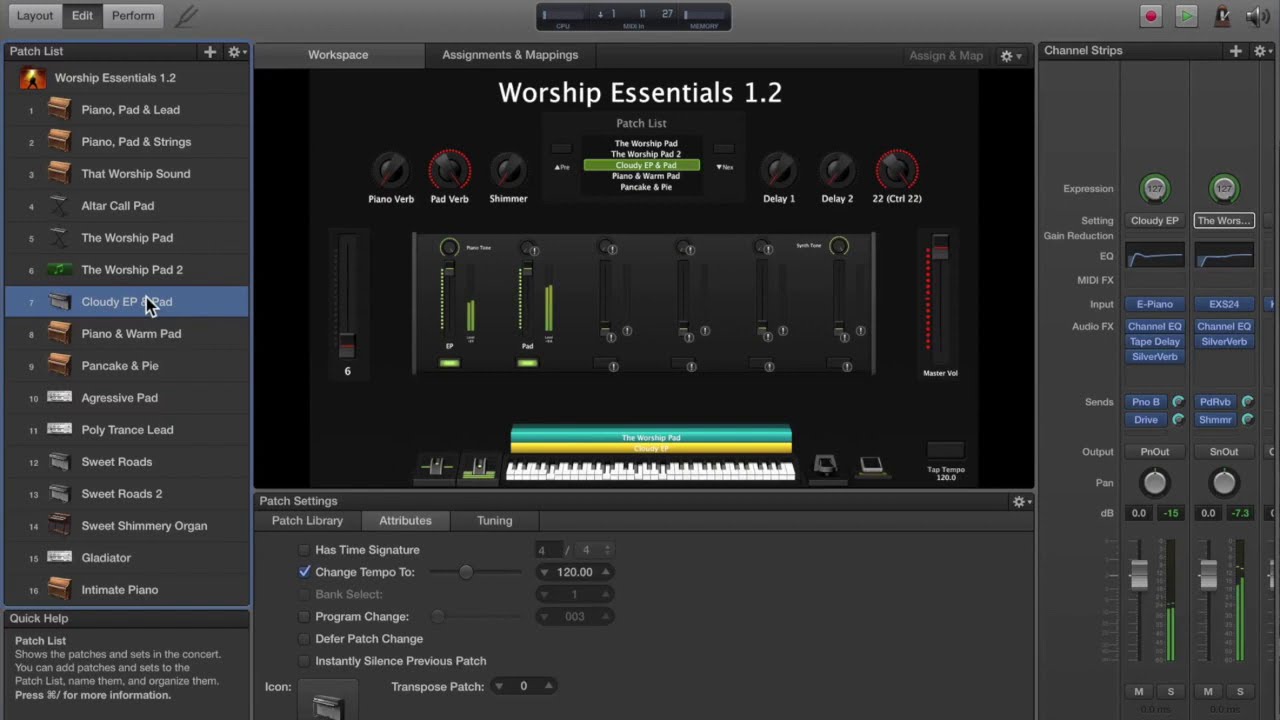Open the PnOut output menu
1280x720 pixels.
[x=1154, y=452]
